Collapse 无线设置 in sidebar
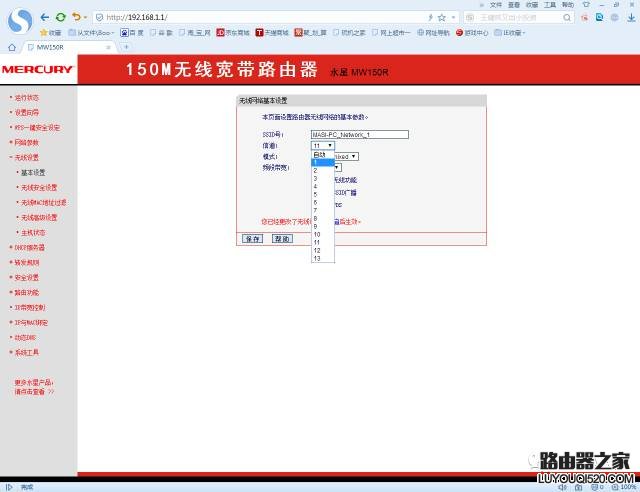The height and width of the screenshot is (492, 640). [x=27, y=158]
